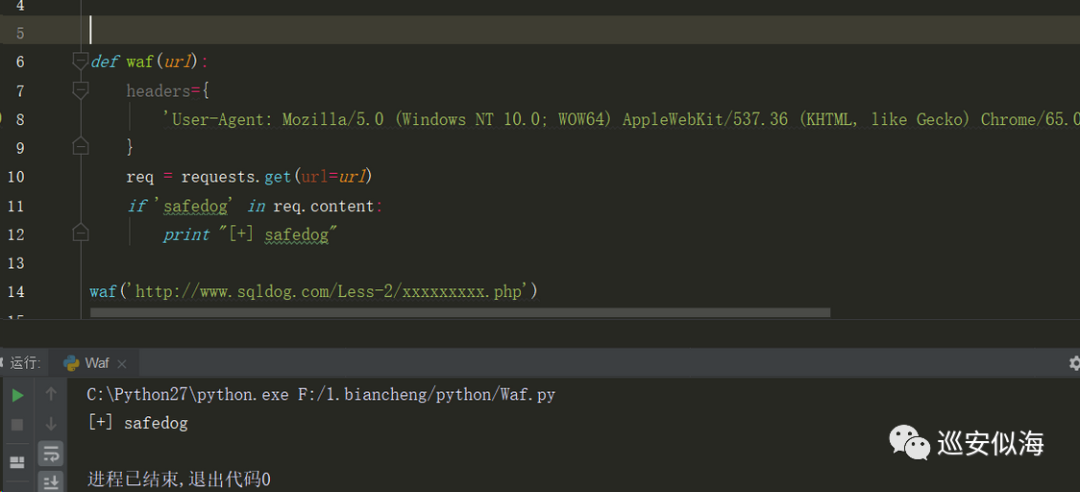
Task: Click the up stack trace arrow
Action: (51, 394)
